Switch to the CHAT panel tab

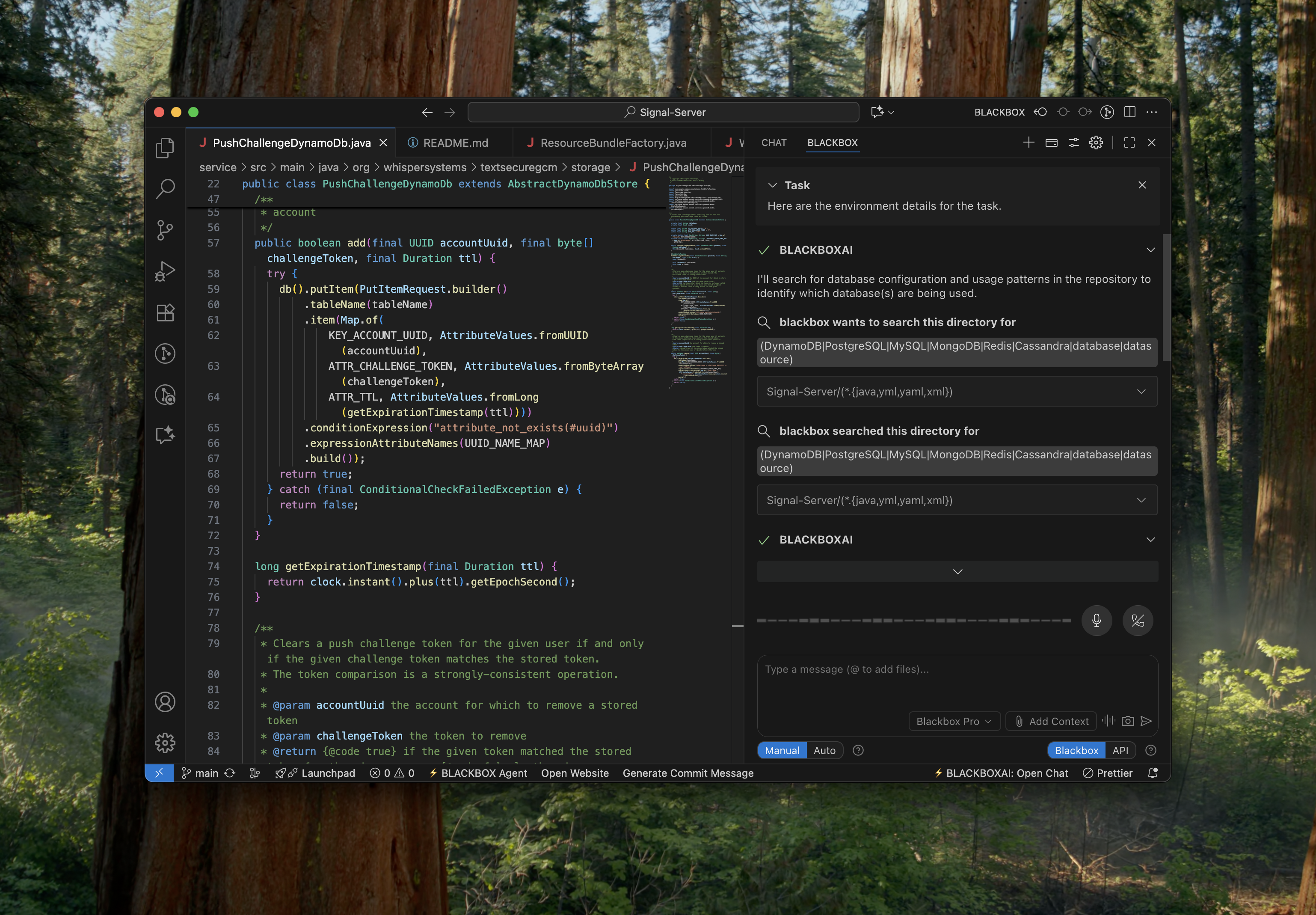tap(773, 143)
